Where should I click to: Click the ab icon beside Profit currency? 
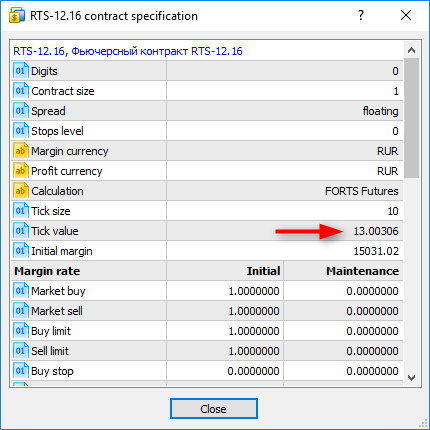point(21,171)
